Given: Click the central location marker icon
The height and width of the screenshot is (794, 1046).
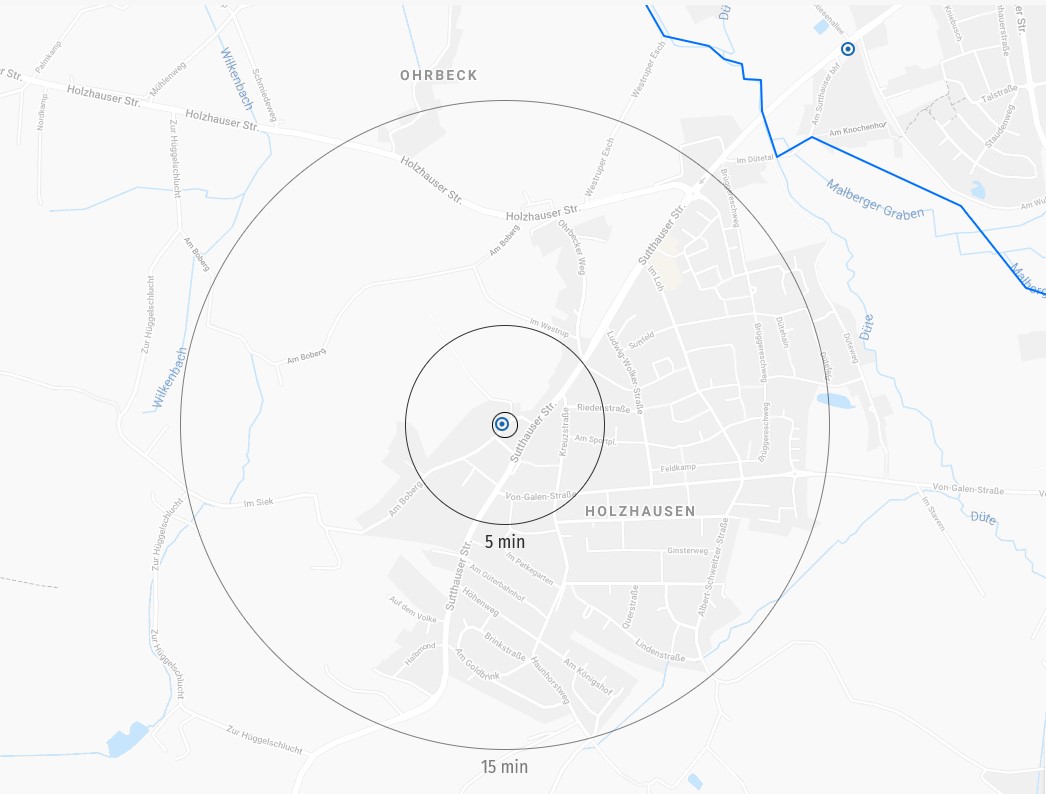Looking at the screenshot, I should [502, 424].
